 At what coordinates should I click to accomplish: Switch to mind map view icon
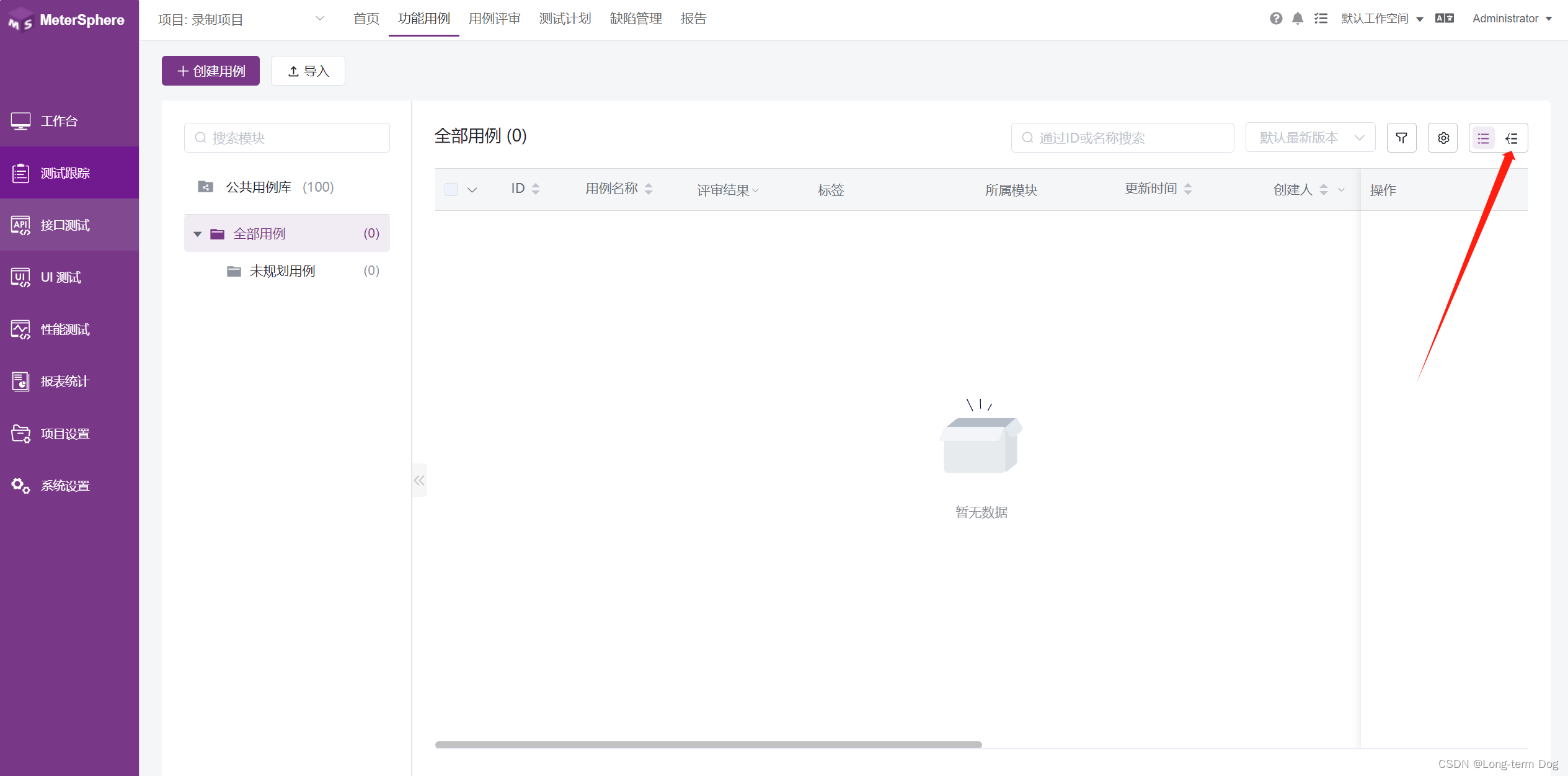click(x=1512, y=138)
